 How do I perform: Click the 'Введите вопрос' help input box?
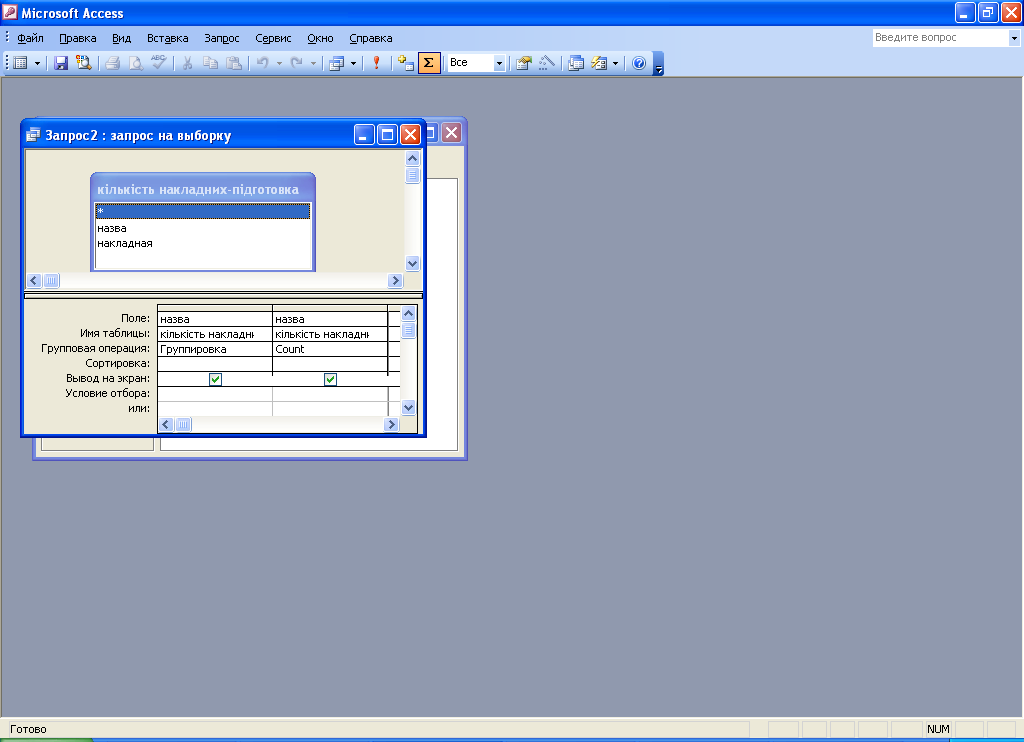[940, 38]
